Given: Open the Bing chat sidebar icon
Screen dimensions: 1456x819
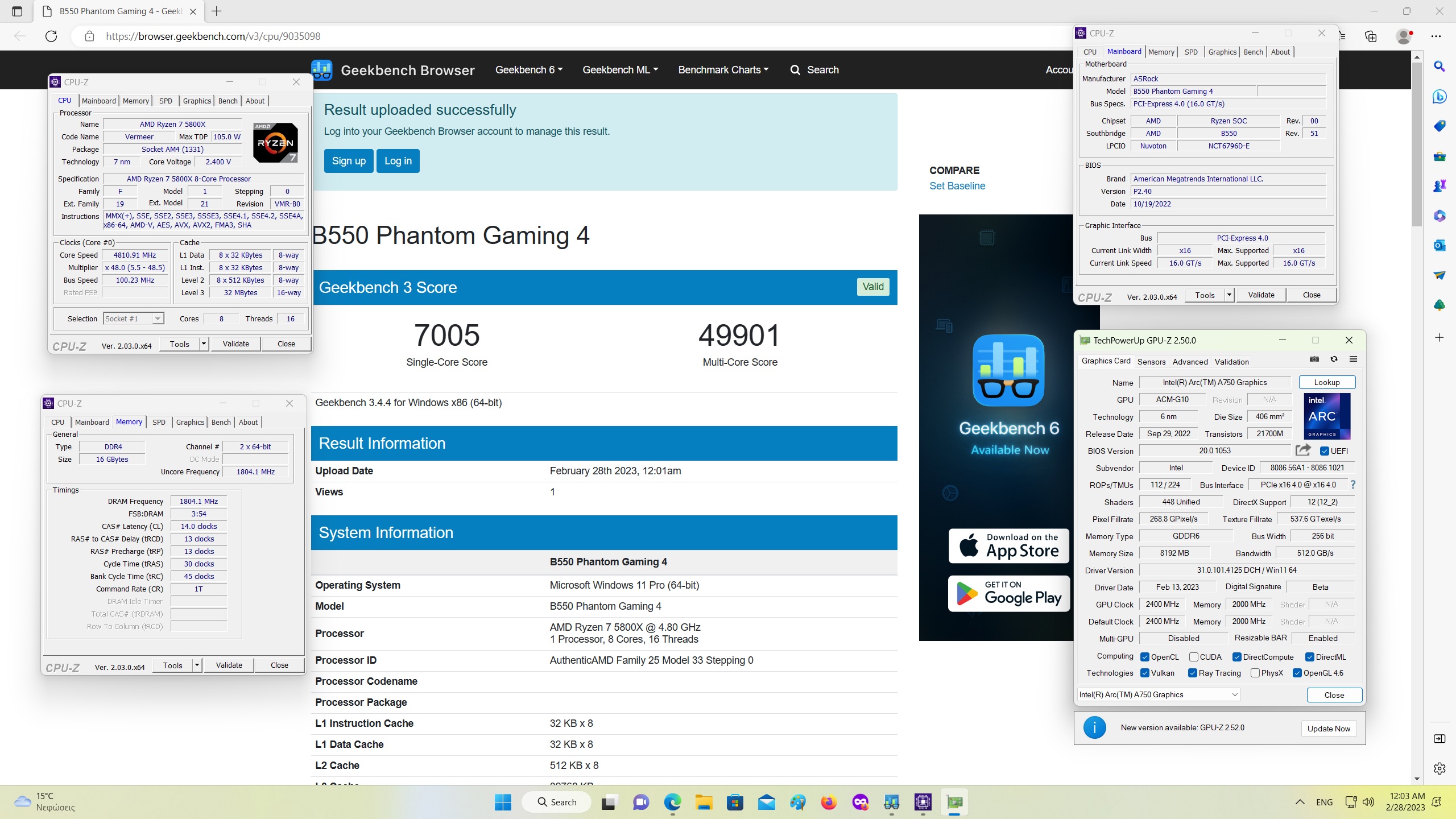Looking at the screenshot, I should click(1440, 96).
